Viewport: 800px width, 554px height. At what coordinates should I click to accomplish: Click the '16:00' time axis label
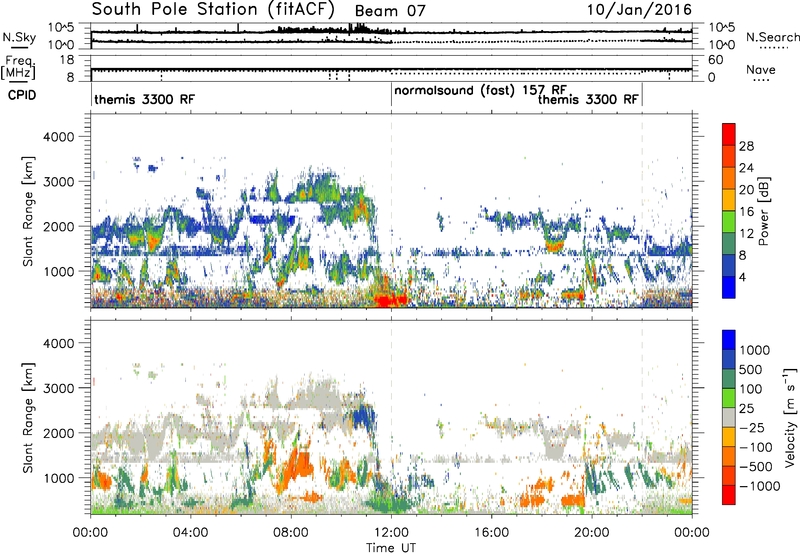pyautogui.click(x=491, y=533)
